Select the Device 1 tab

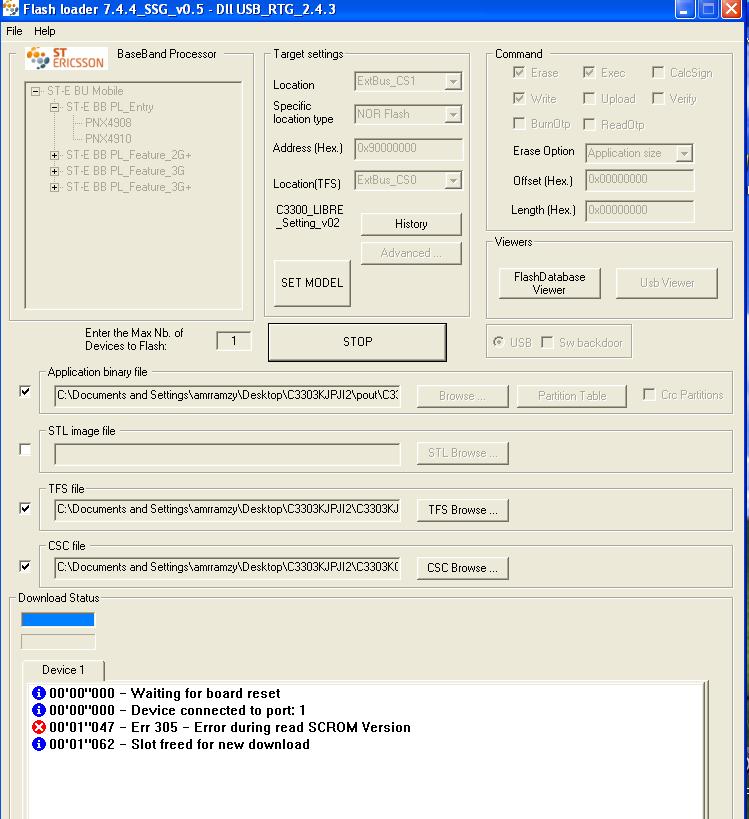coord(63,670)
